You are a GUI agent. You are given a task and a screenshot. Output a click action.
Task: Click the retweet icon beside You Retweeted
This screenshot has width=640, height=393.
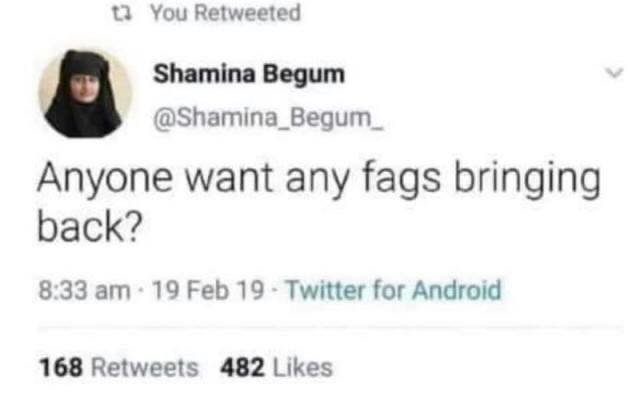tap(122, 13)
